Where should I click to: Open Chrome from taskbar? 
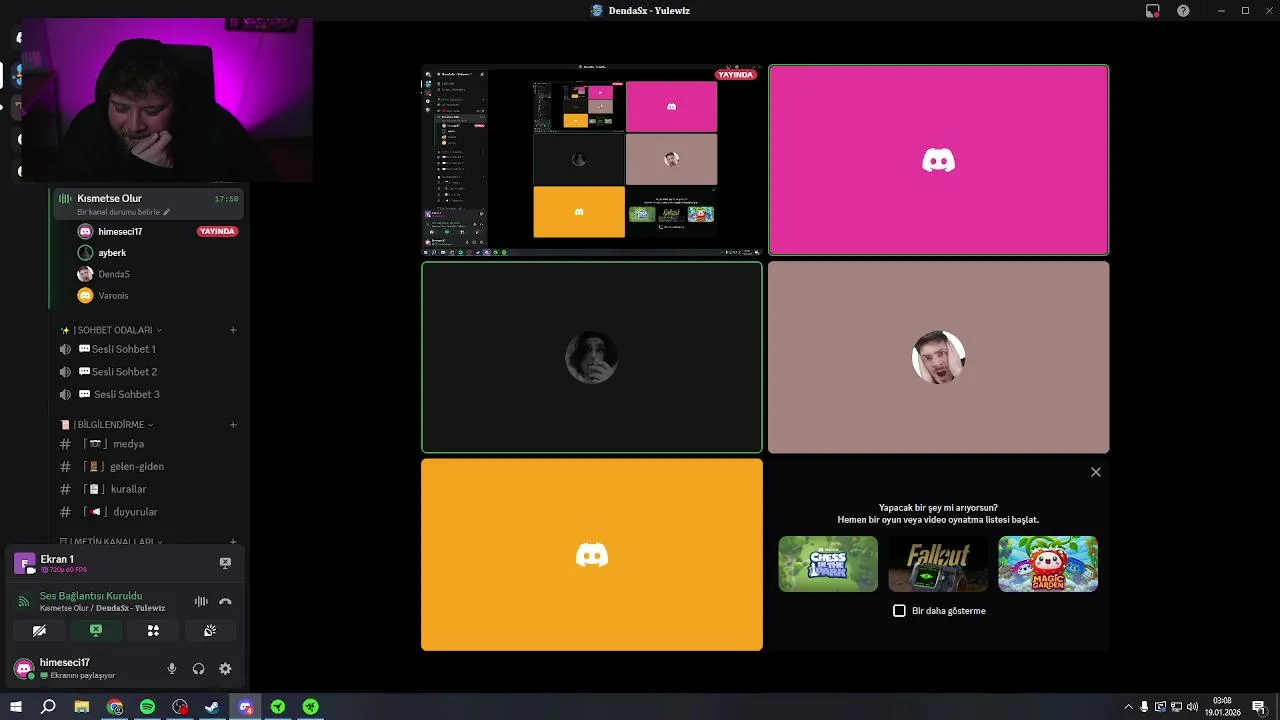(115, 707)
